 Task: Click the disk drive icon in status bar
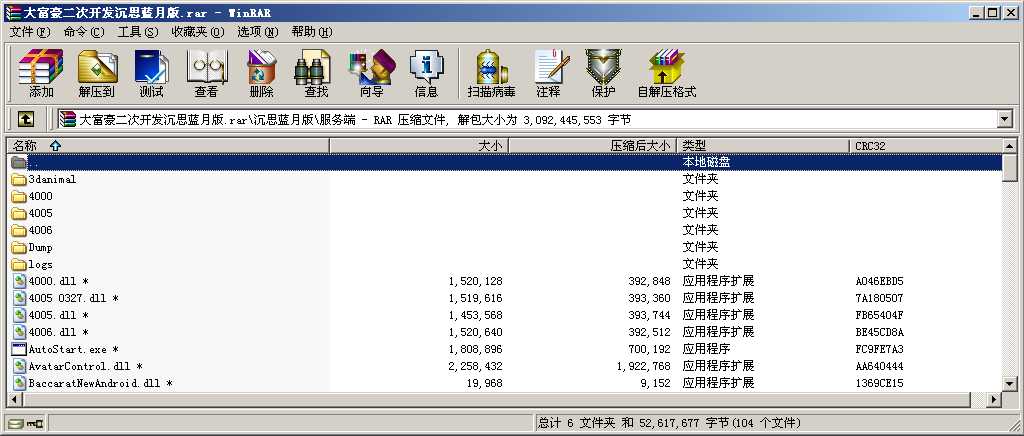click(16, 424)
